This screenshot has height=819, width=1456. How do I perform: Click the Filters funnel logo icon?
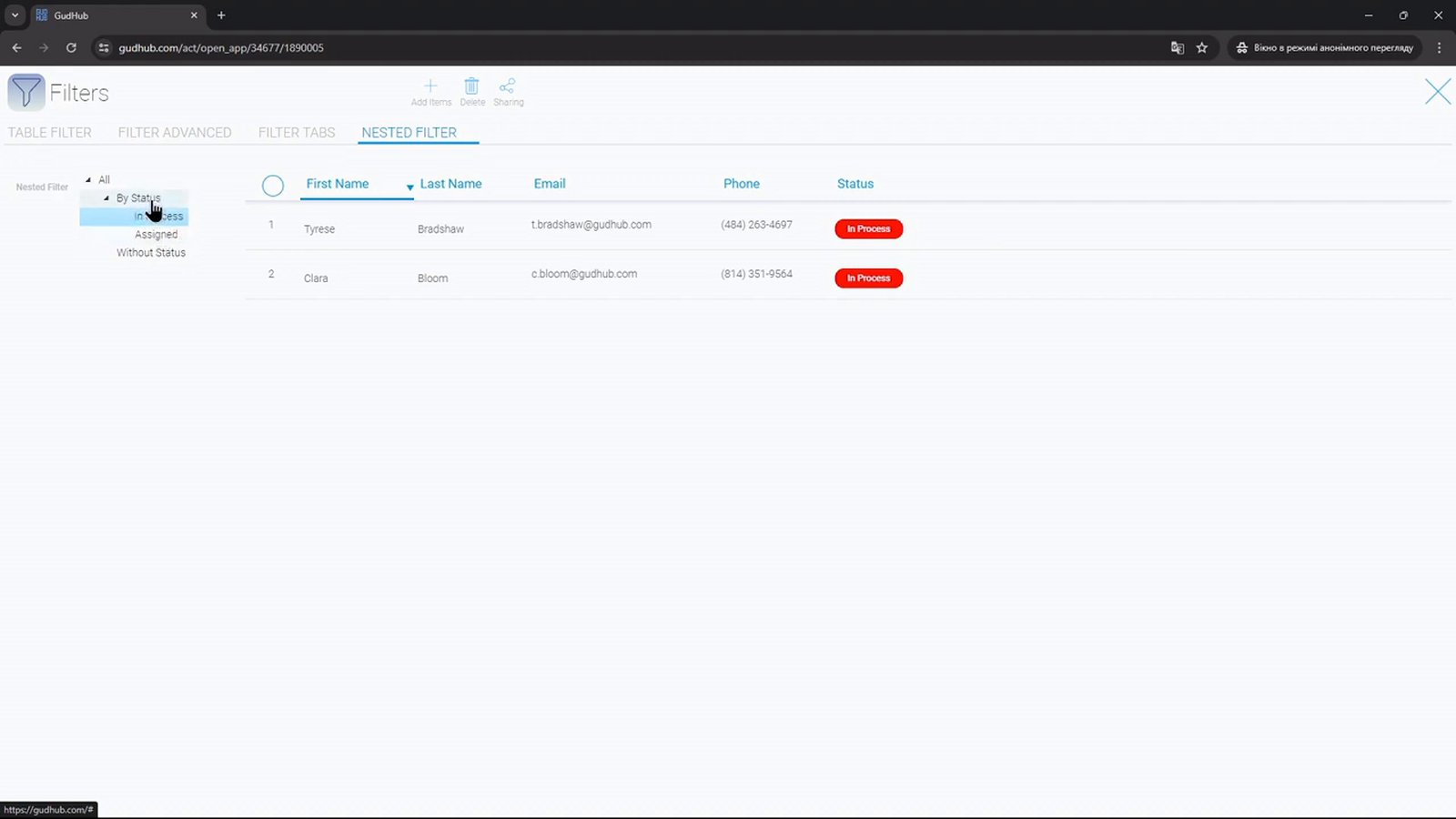[25, 92]
